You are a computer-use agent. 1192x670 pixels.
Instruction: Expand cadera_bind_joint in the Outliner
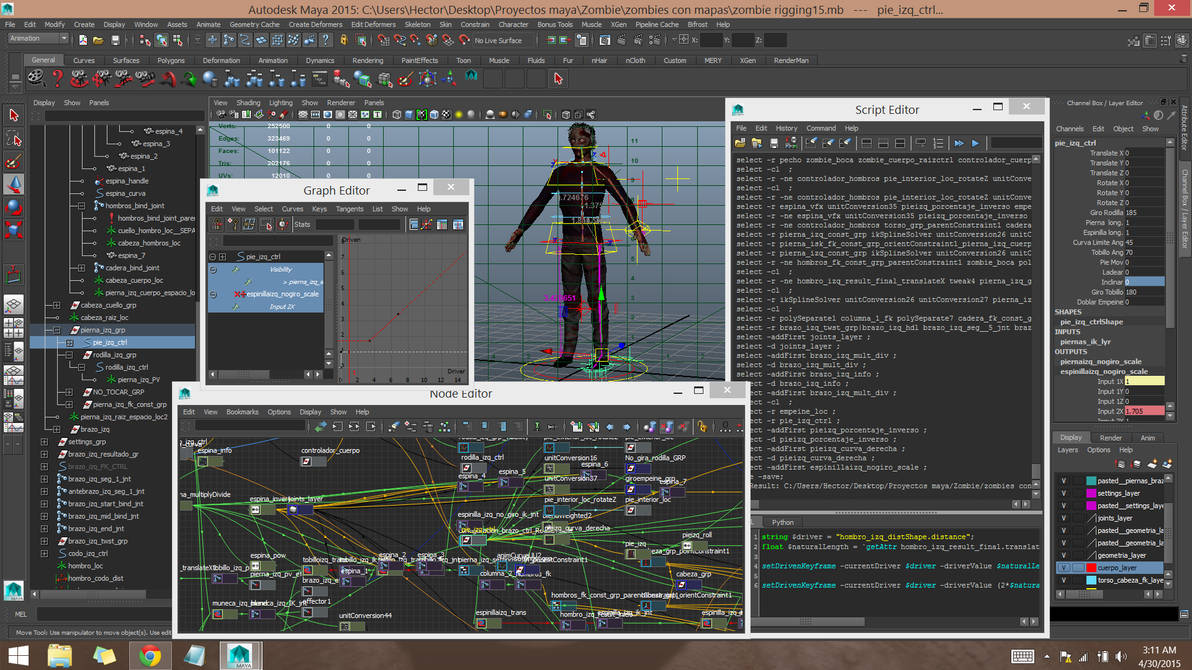81,269
